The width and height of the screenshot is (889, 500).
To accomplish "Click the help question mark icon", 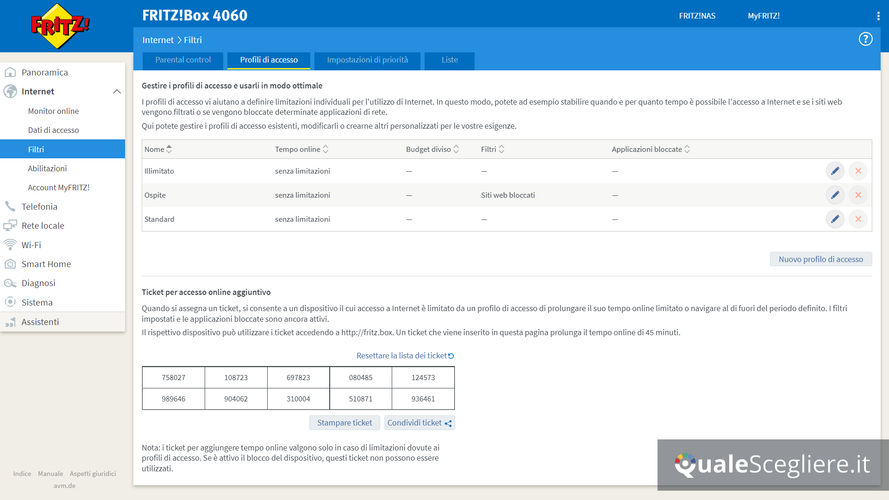I will click(x=866, y=39).
